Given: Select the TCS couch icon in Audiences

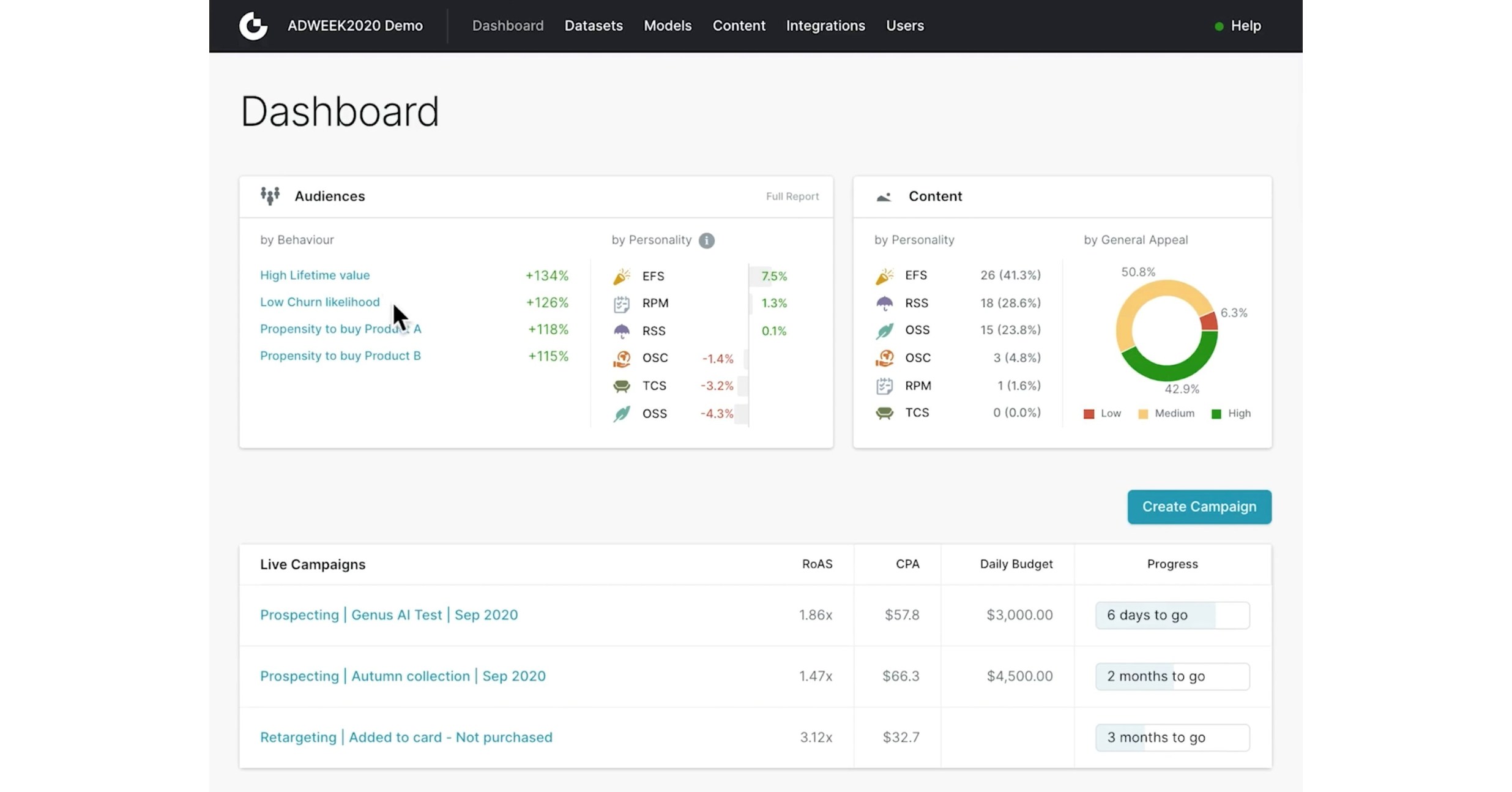Looking at the screenshot, I should [x=621, y=386].
